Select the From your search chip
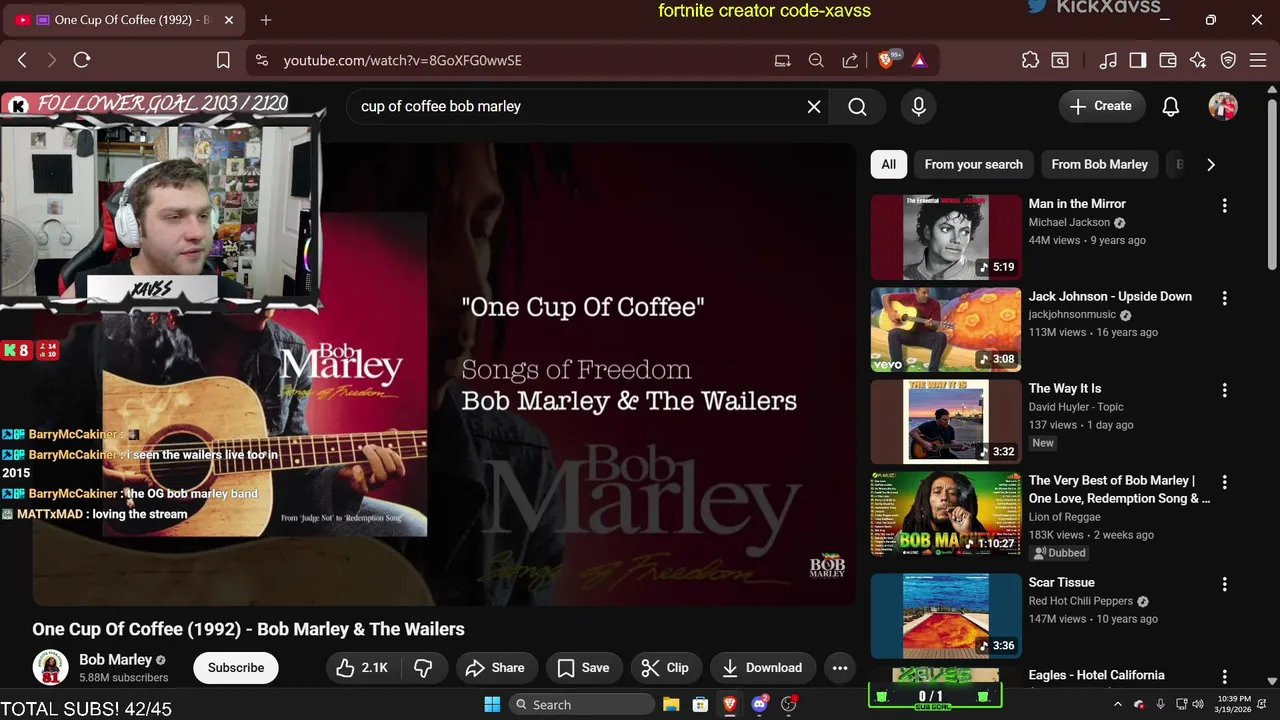The width and height of the screenshot is (1280, 720). pyautogui.click(x=974, y=164)
